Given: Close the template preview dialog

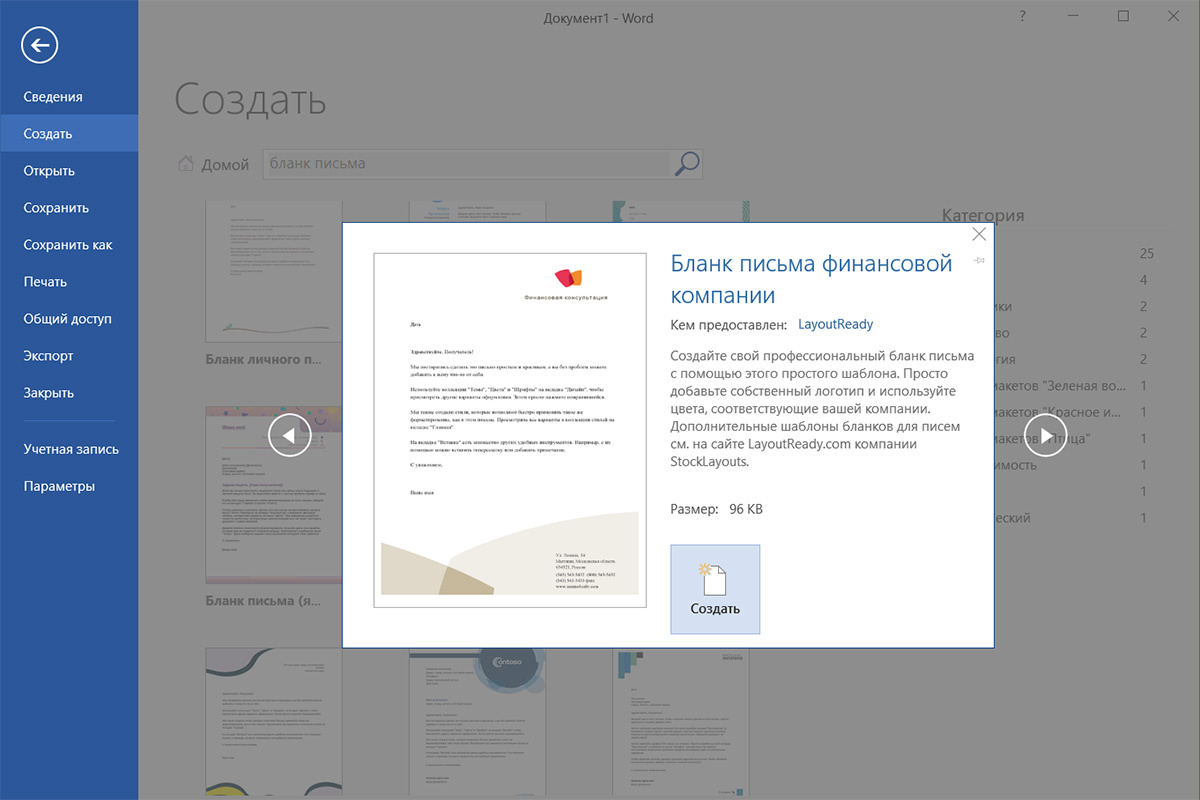Looking at the screenshot, I should [x=978, y=234].
